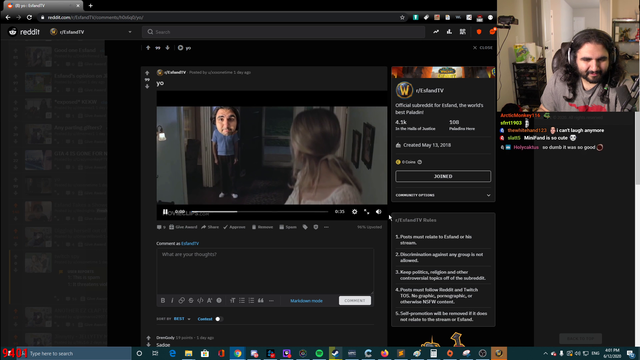Click the Reddit search field
Image resolution: width=640 pixels, height=360 pixels.
pyautogui.click(x=283, y=32)
